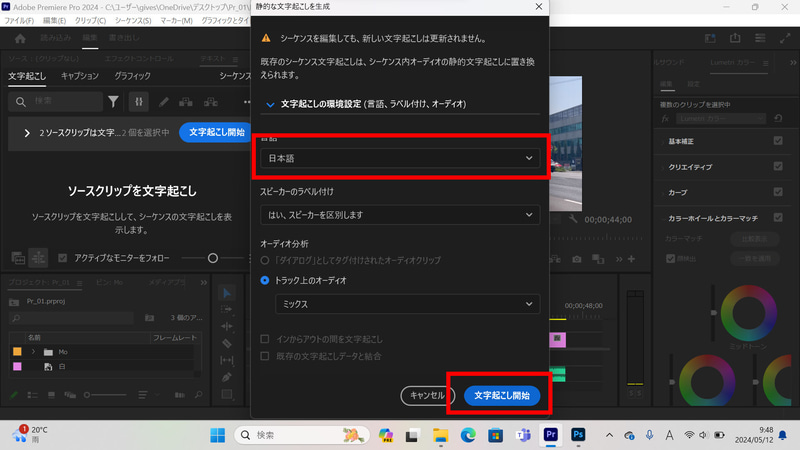The image size is (800, 450).
Task: Open the speaker labeling dropdown
Action: (x=400, y=215)
